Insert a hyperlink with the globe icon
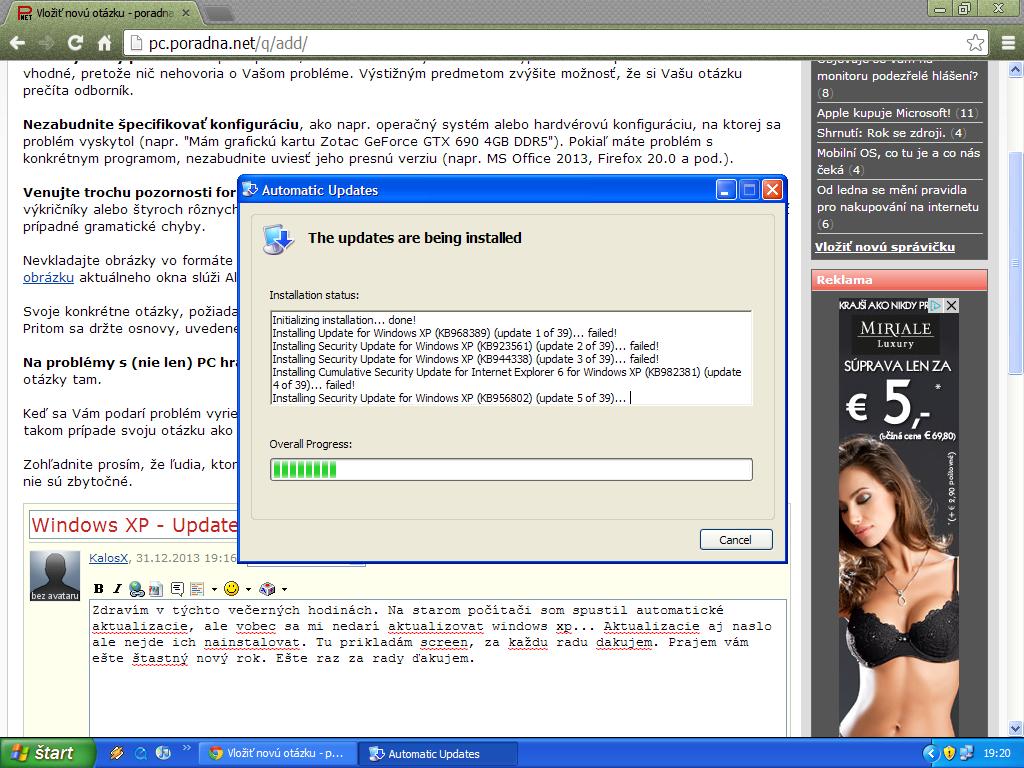Viewport: 1024px width, 768px height. (136, 589)
